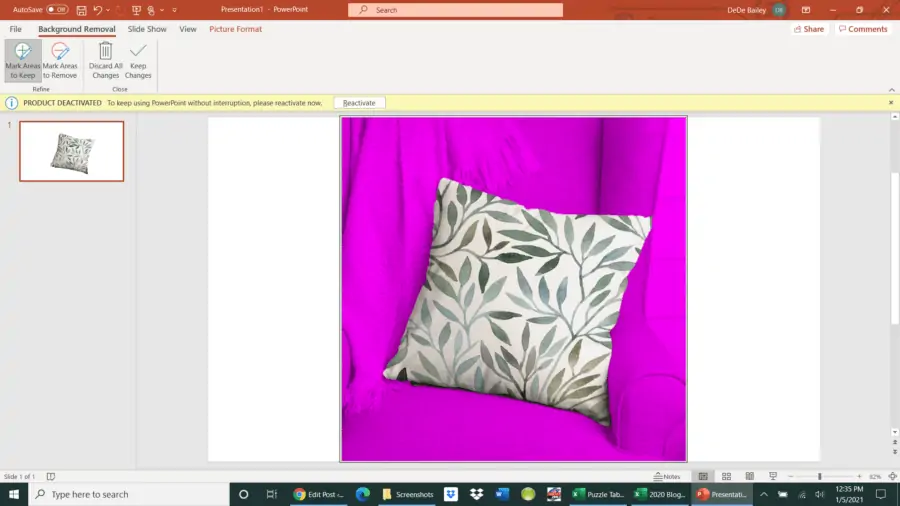
Task: Select the Background Removal tab
Action: click(77, 29)
